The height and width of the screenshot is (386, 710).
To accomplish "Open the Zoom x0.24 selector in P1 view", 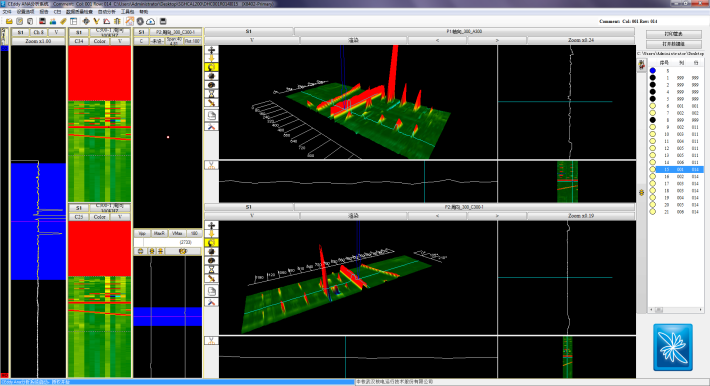I will click(581, 40).
